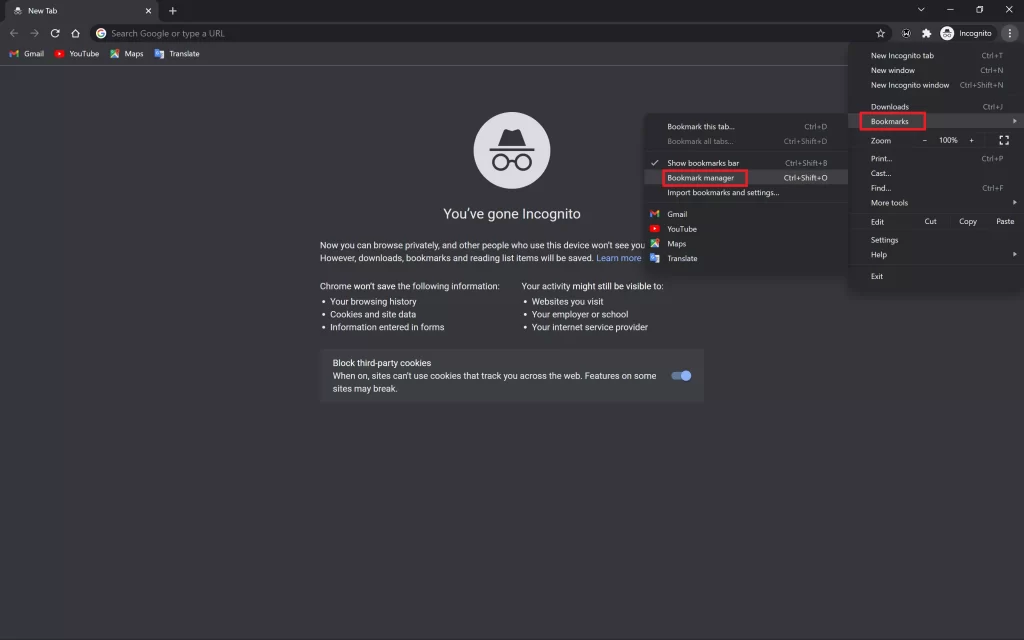Click Cut in the Edit row

tap(930, 222)
